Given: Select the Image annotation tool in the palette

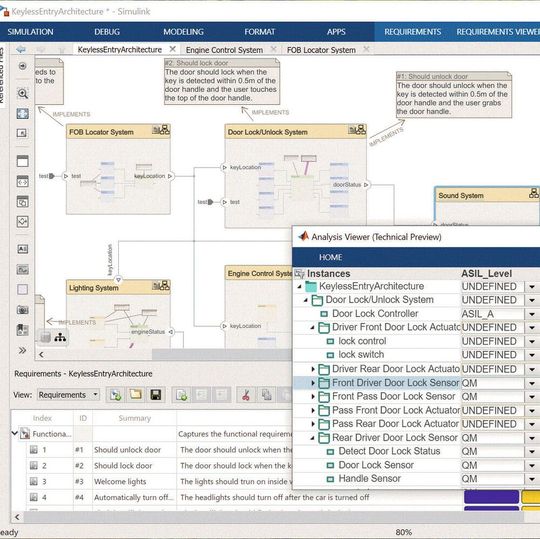Looking at the screenshot, I should pos(23,269).
